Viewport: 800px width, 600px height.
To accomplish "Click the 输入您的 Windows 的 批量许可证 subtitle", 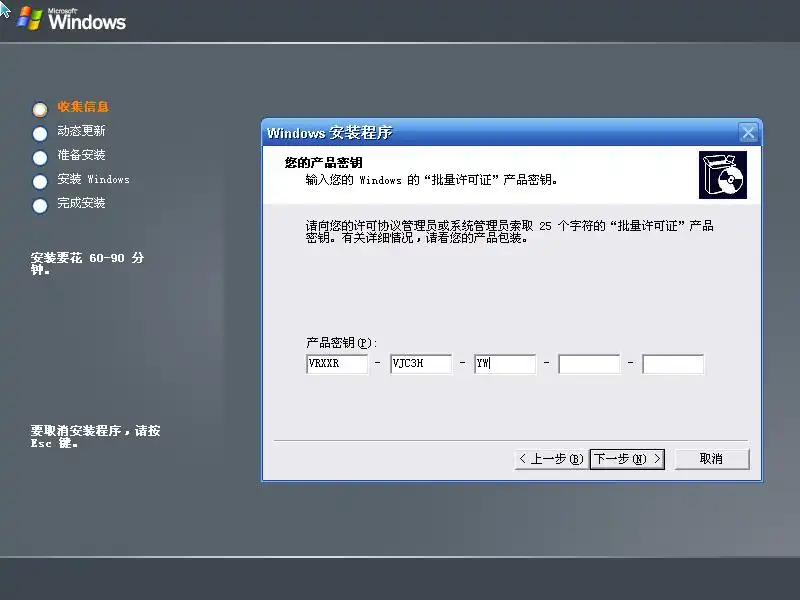I will (431, 180).
